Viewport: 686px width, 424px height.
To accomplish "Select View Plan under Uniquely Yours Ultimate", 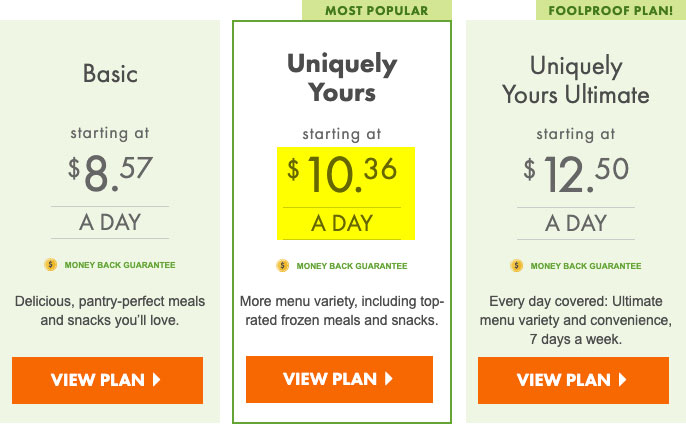I will (573, 380).
